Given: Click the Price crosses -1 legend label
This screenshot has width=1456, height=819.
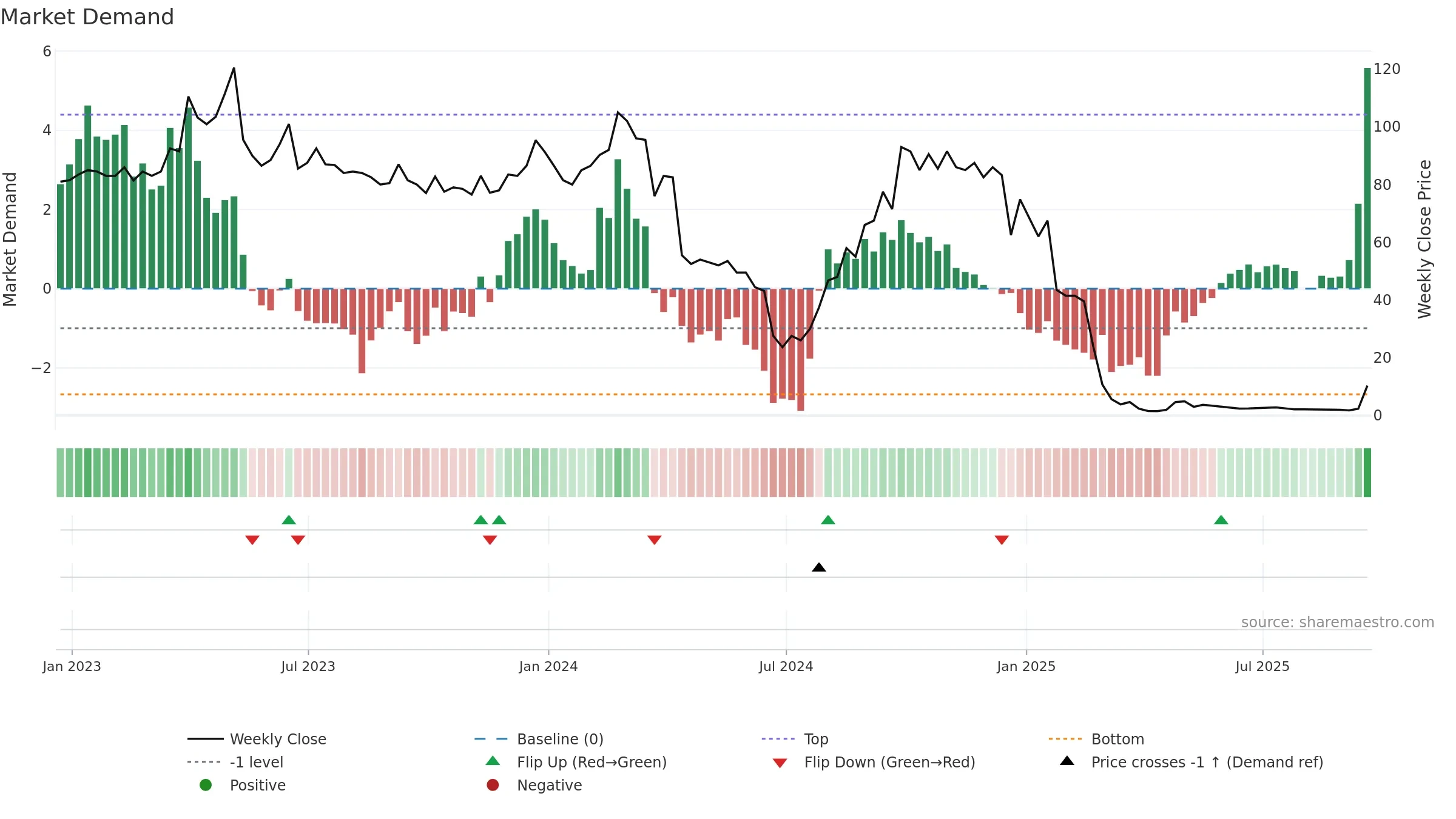Looking at the screenshot, I should pos(1207,762).
